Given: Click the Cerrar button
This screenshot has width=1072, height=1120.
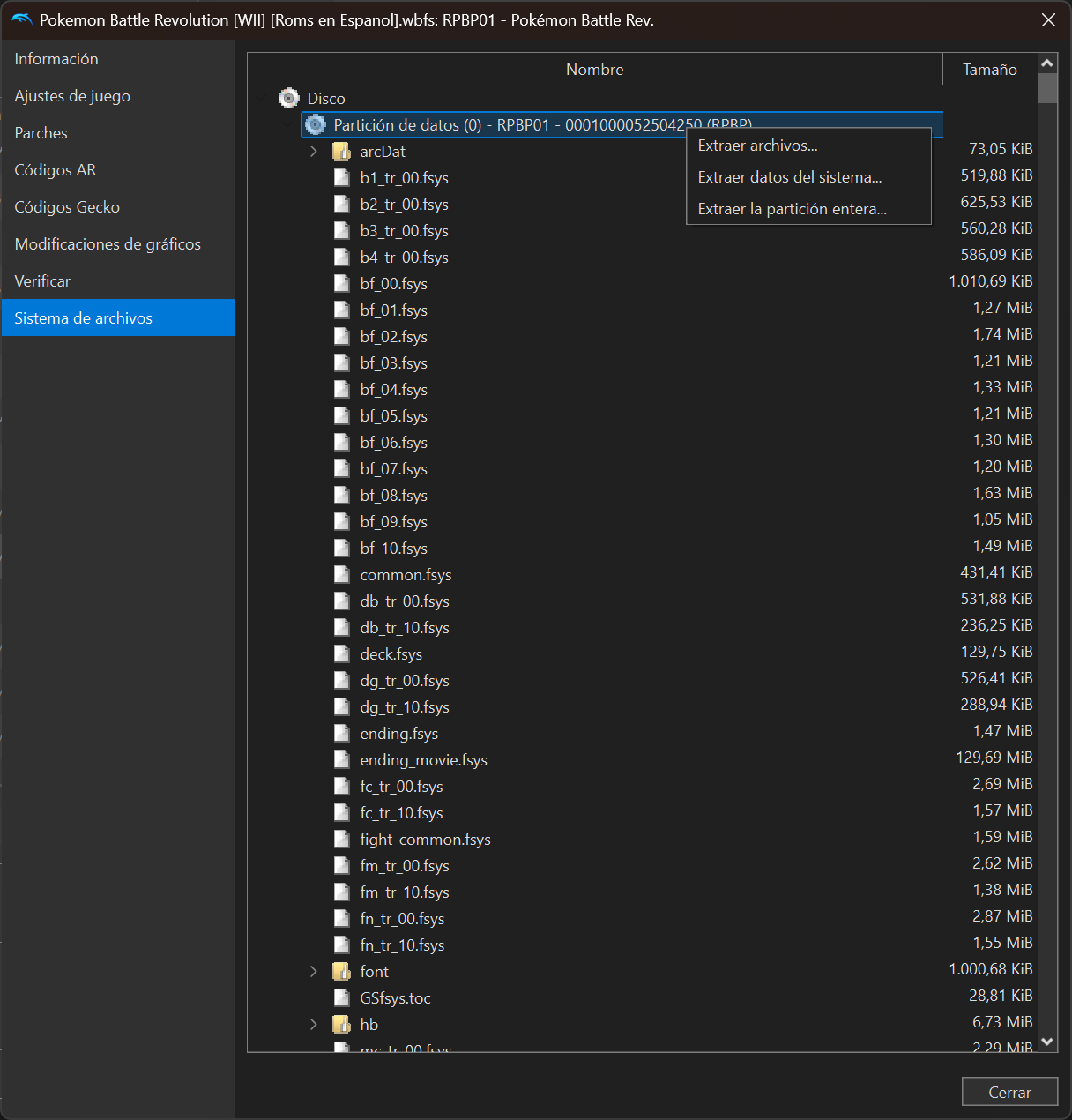Looking at the screenshot, I should tap(1009, 1092).
